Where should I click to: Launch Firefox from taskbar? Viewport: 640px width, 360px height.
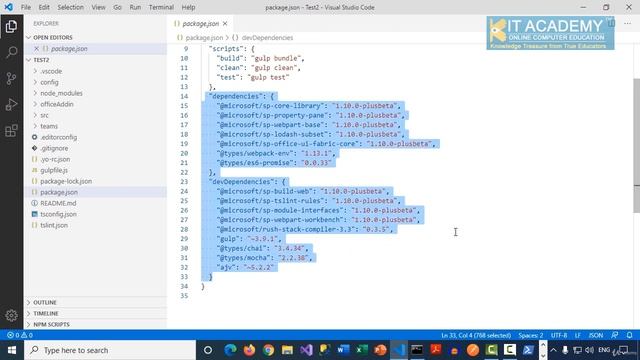[249, 350]
